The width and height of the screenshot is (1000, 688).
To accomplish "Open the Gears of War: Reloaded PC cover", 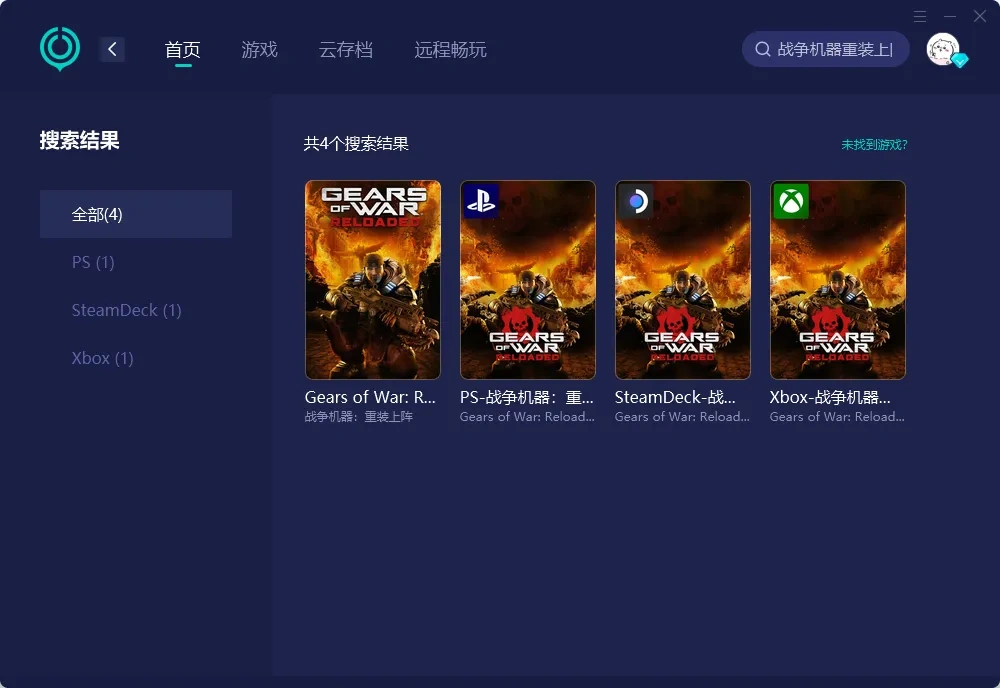I will [x=373, y=280].
